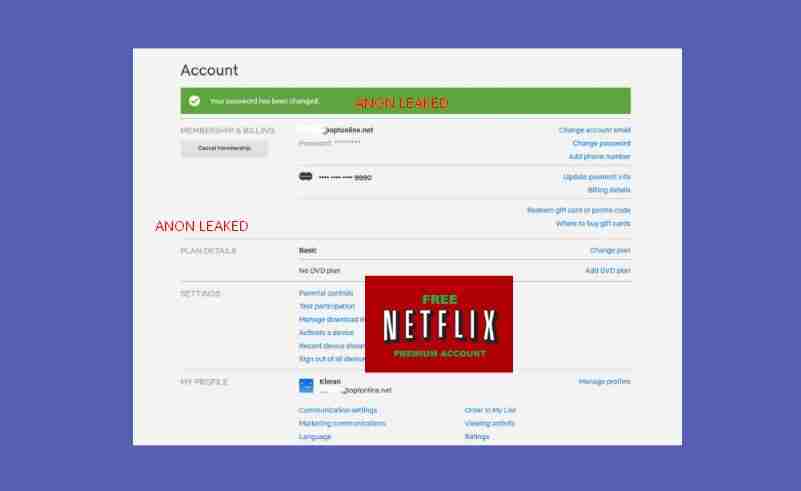Click Manage download devices link
The height and width of the screenshot is (491, 801).
332,319
